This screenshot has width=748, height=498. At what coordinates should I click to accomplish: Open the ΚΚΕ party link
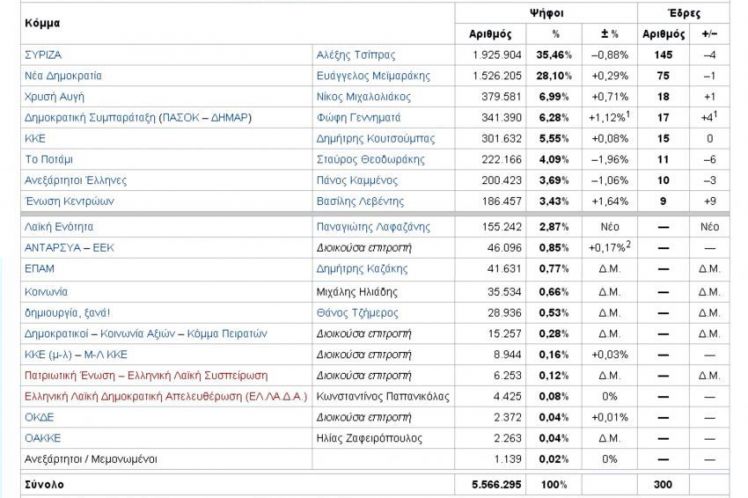(35, 138)
